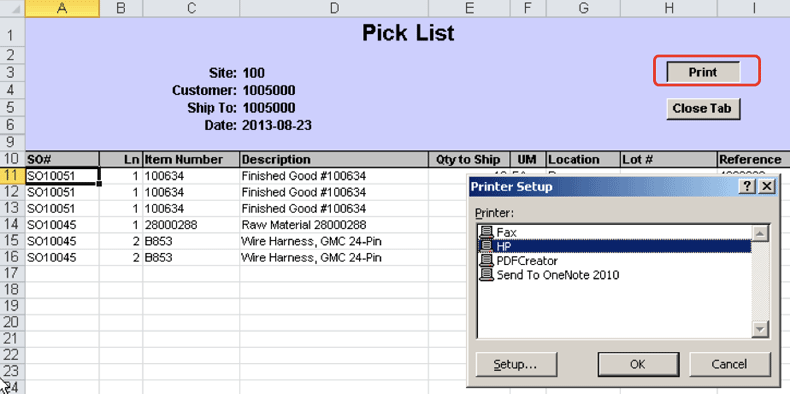Confirm printer selection with OK
Image resolution: width=790 pixels, height=394 pixels.
point(638,364)
